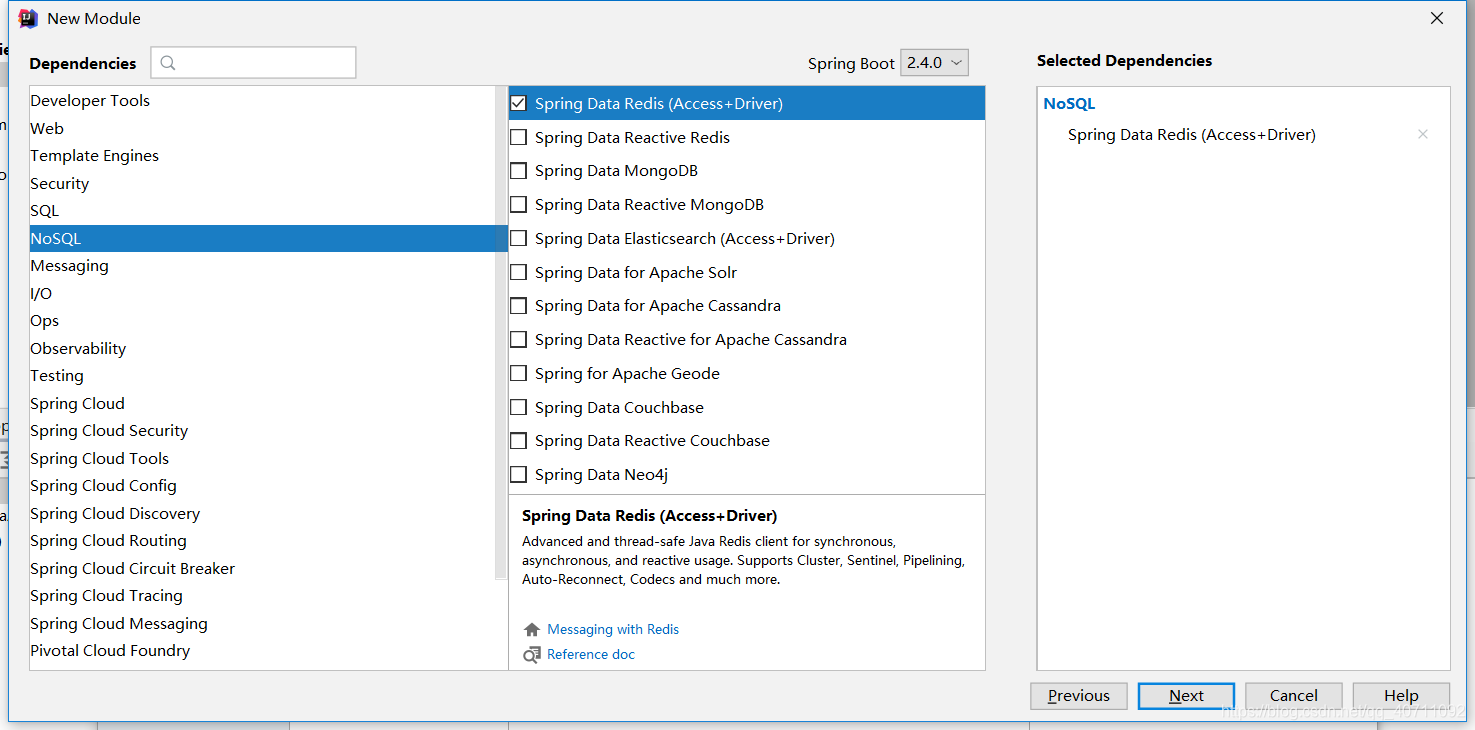Enable Spring Data MongoDB checkbox
Image resolution: width=1475 pixels, height=730 pixels.
point(518,171)
